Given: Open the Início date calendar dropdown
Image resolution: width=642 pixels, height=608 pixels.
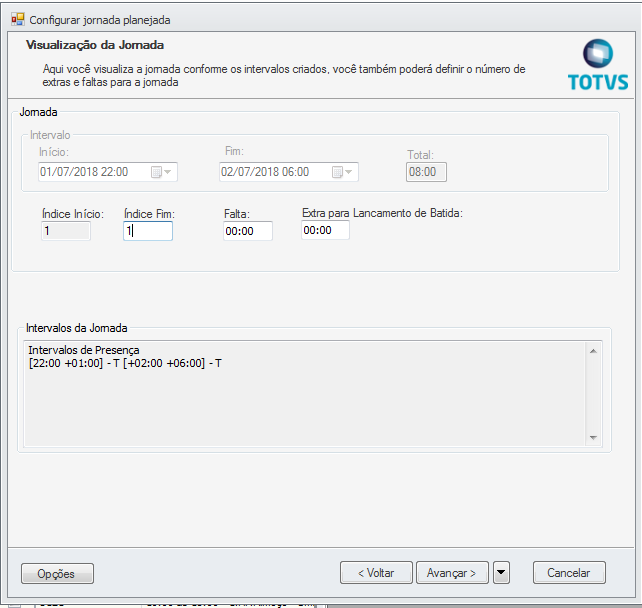Looking at the screenshot, I should 162,172.
